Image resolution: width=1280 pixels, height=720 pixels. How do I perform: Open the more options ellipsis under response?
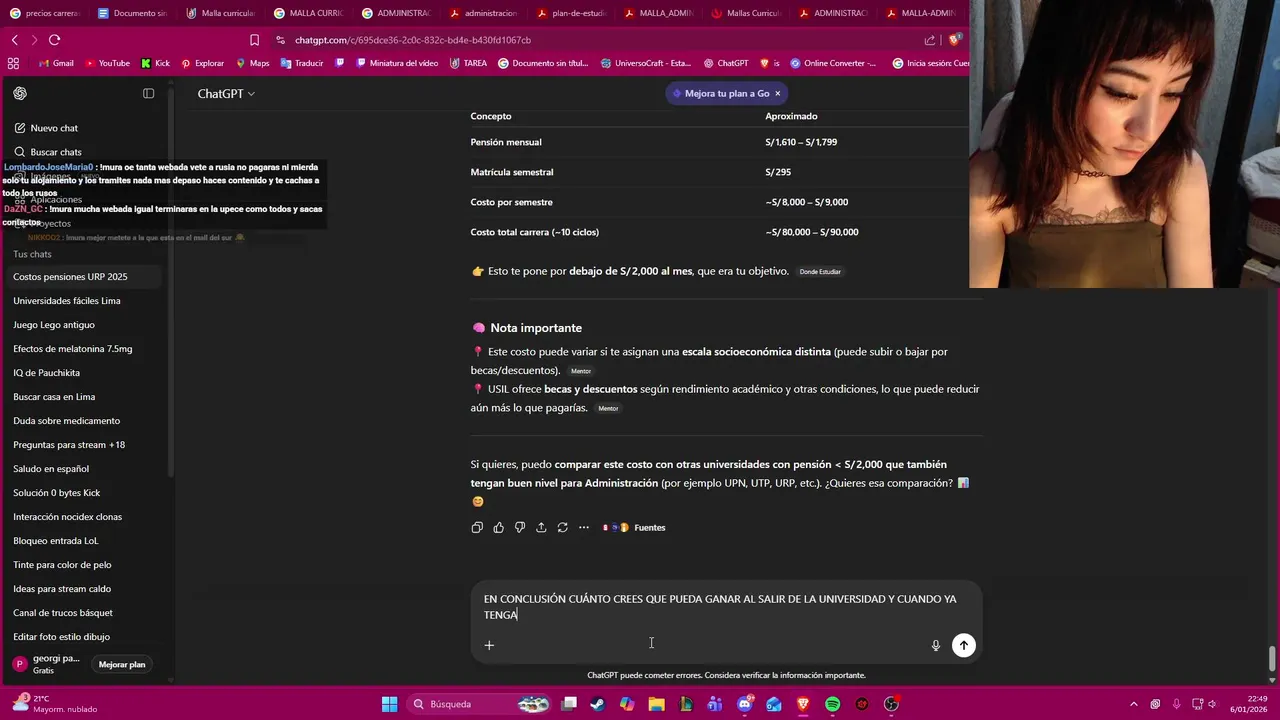pyautogui.click(x=584, y=527)
